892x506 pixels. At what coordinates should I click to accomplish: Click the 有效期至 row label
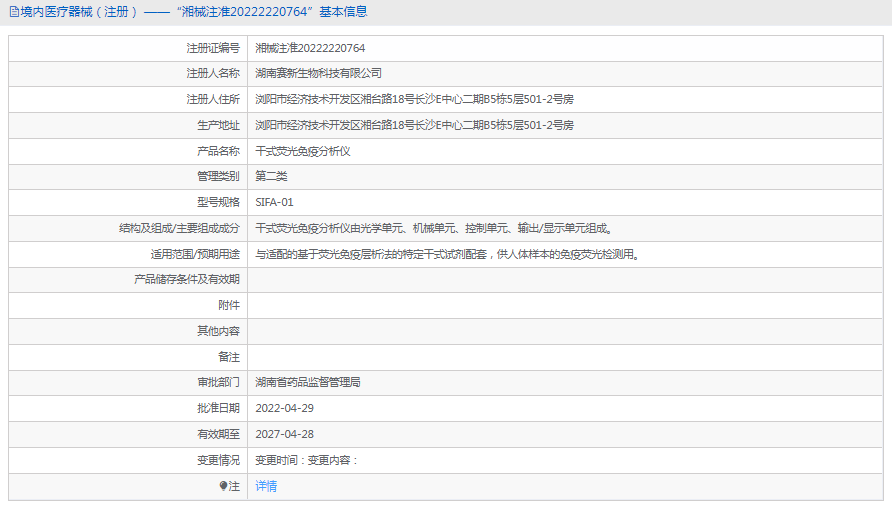coord(218,434)
